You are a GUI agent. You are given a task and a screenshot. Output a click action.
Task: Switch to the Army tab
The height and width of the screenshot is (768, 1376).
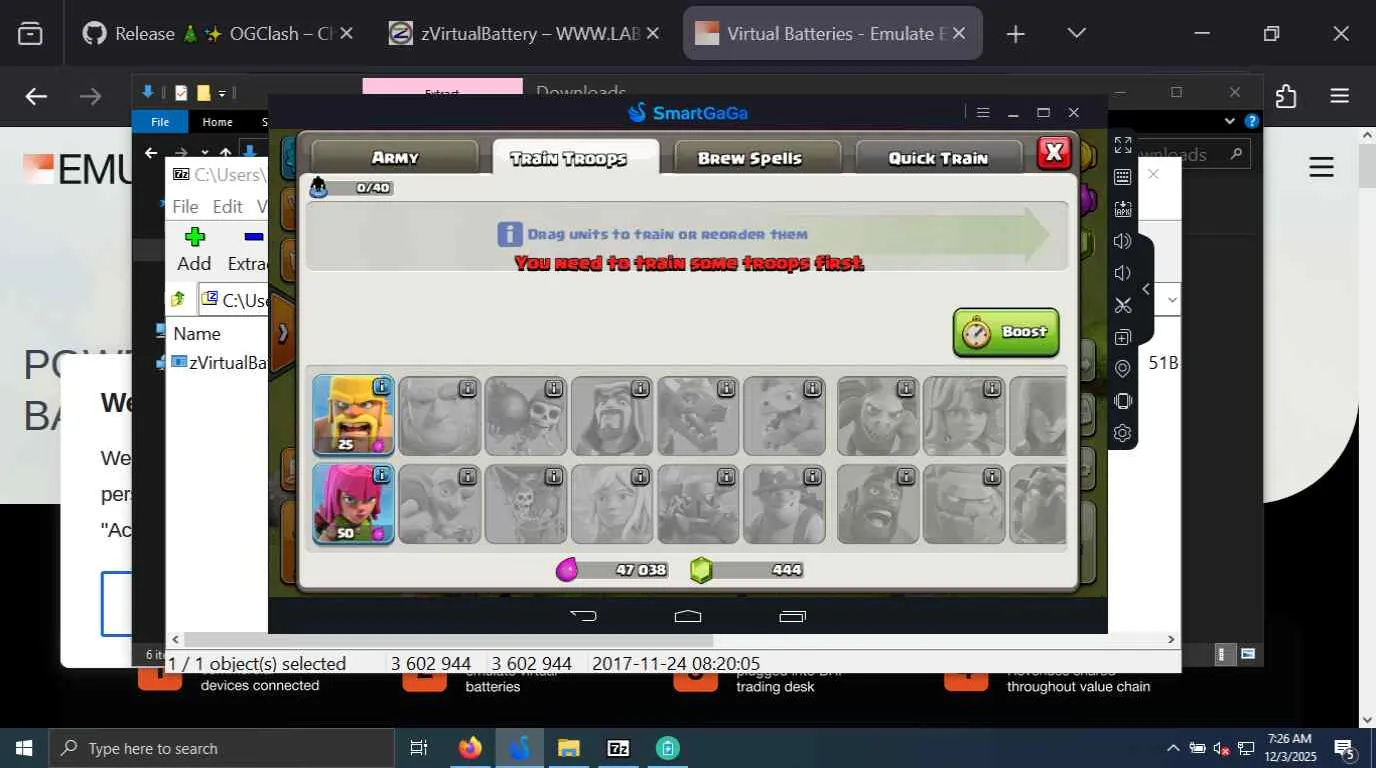395,158
